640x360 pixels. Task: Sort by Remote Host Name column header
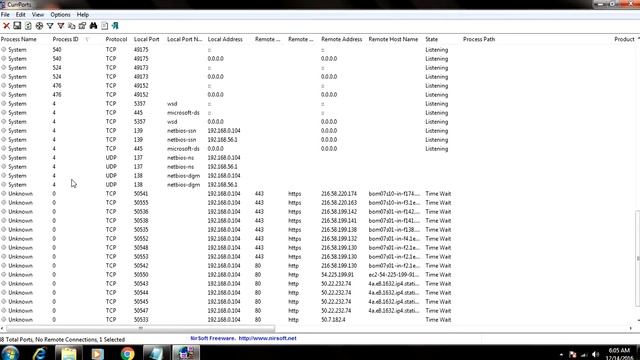point(393,39)
